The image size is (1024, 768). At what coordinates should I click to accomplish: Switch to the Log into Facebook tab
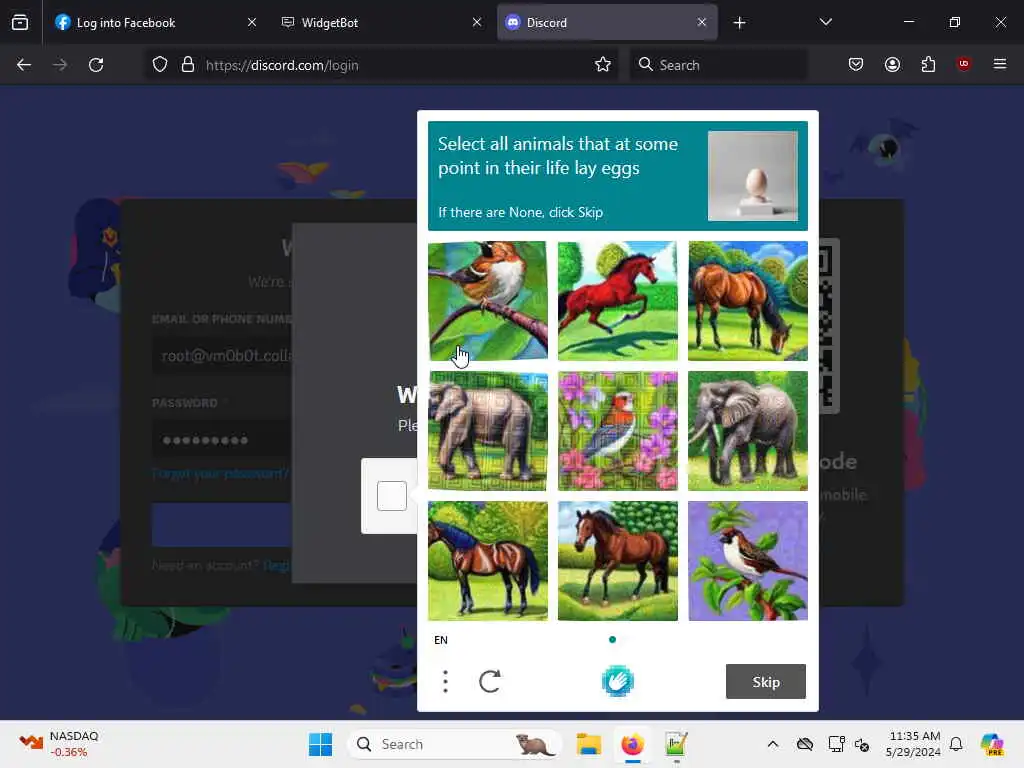154,23
